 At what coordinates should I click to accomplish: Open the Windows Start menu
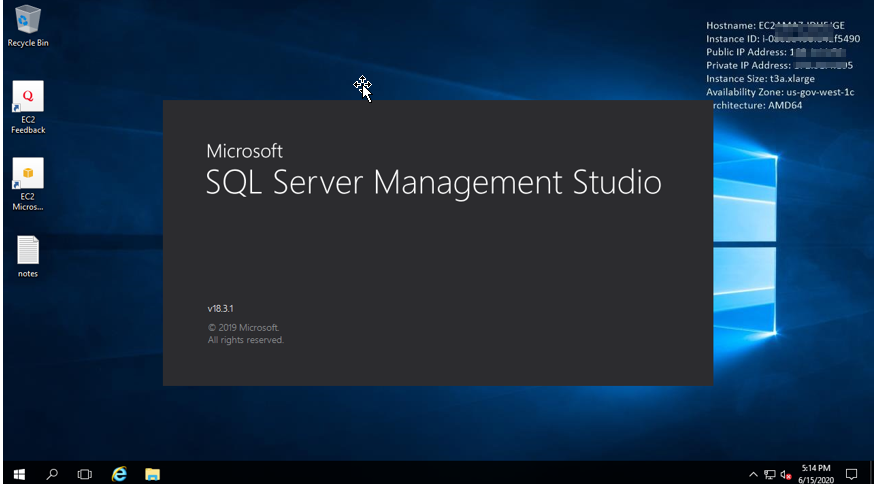coord(18,474)
